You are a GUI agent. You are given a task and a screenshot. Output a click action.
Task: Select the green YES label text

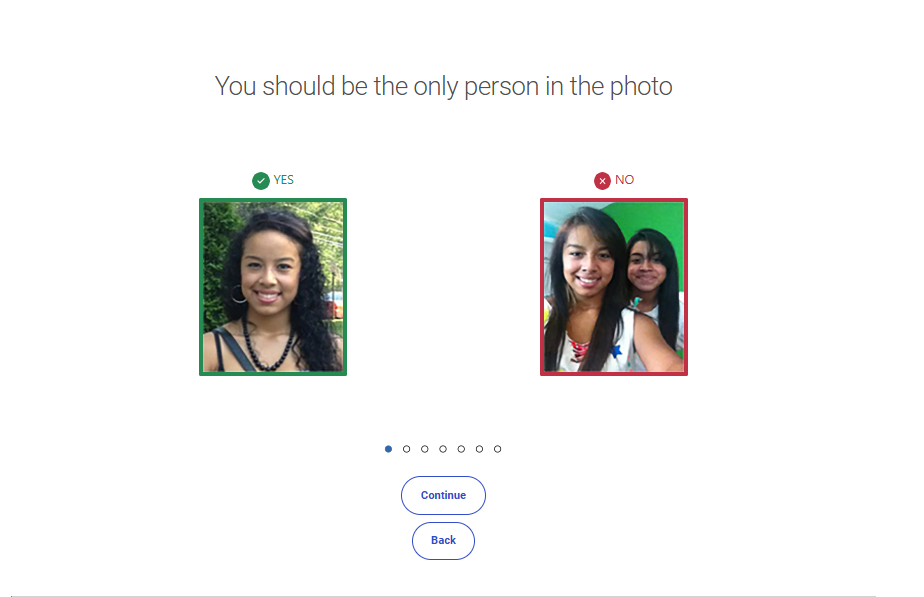click(283, 180)
